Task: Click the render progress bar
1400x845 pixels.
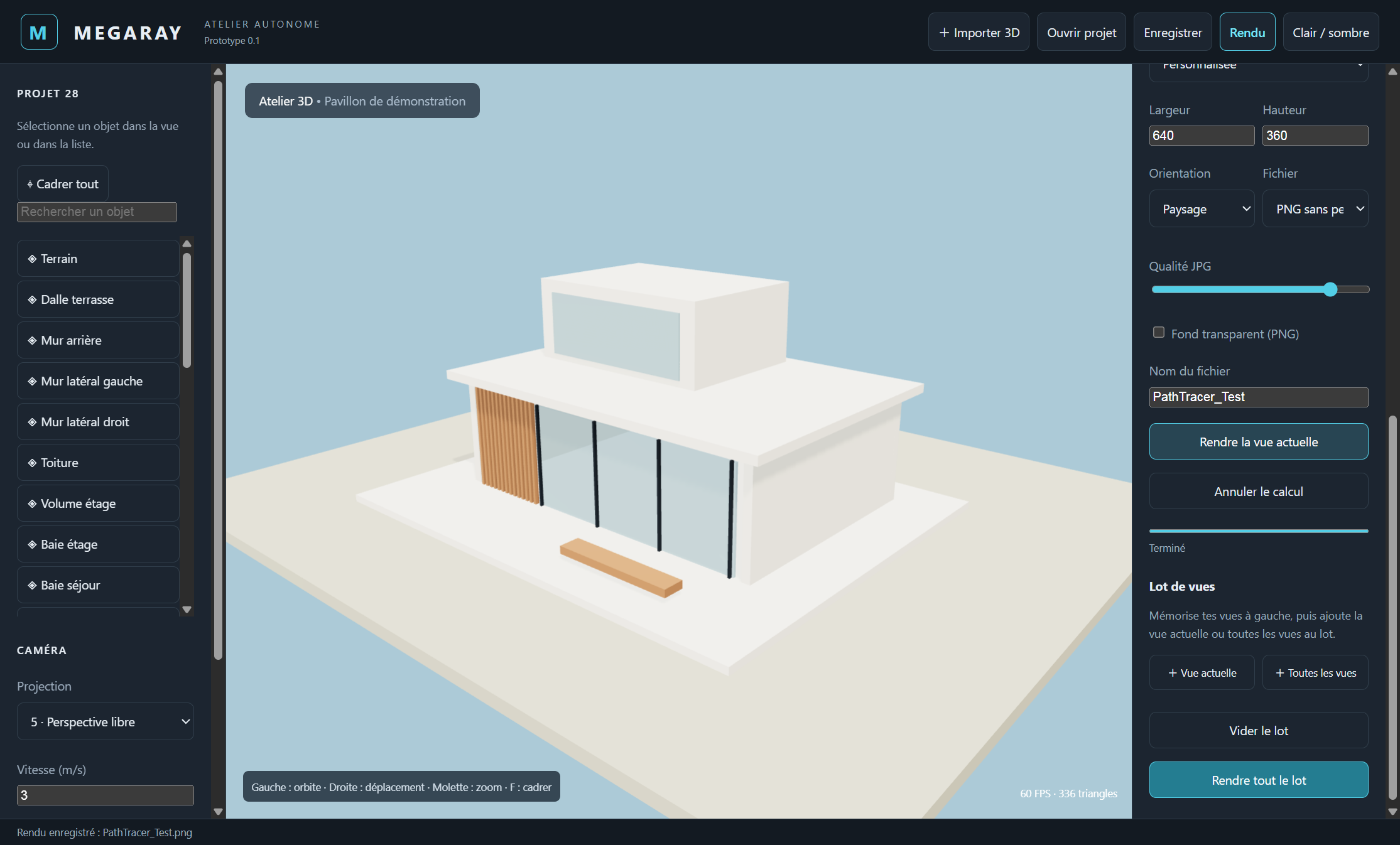Action: click(1259, 531)
